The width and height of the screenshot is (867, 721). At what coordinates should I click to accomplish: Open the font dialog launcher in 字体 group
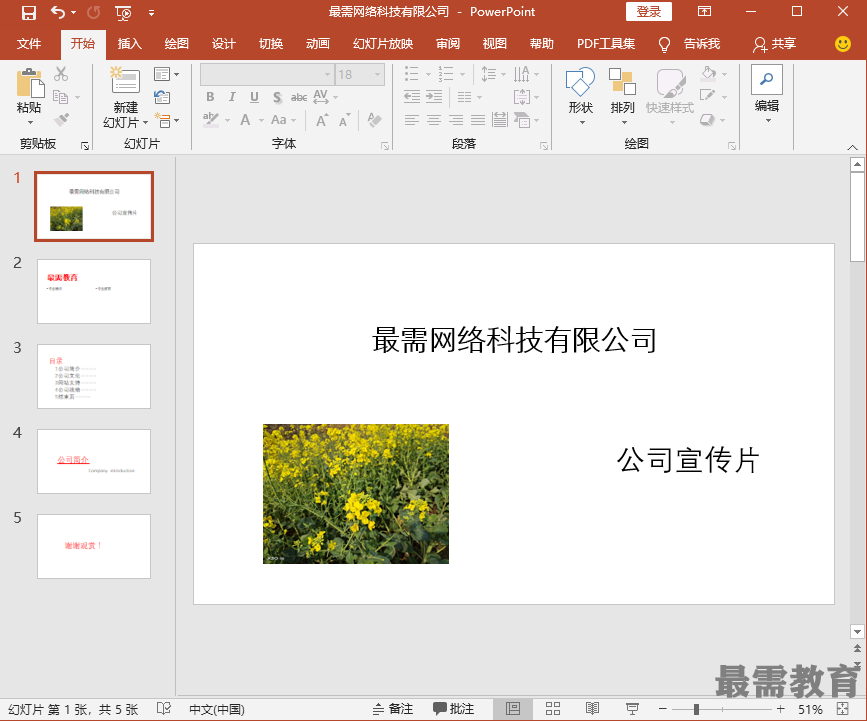tap(385, 146)
